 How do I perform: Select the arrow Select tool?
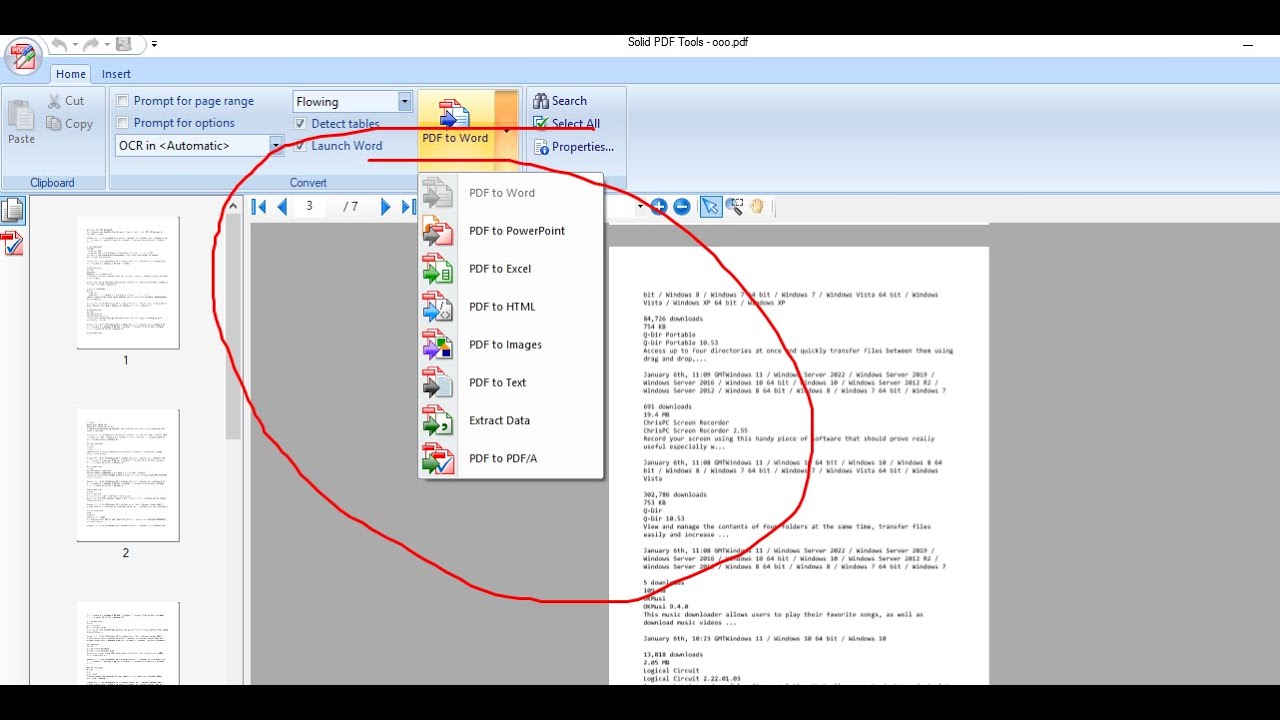710,207
